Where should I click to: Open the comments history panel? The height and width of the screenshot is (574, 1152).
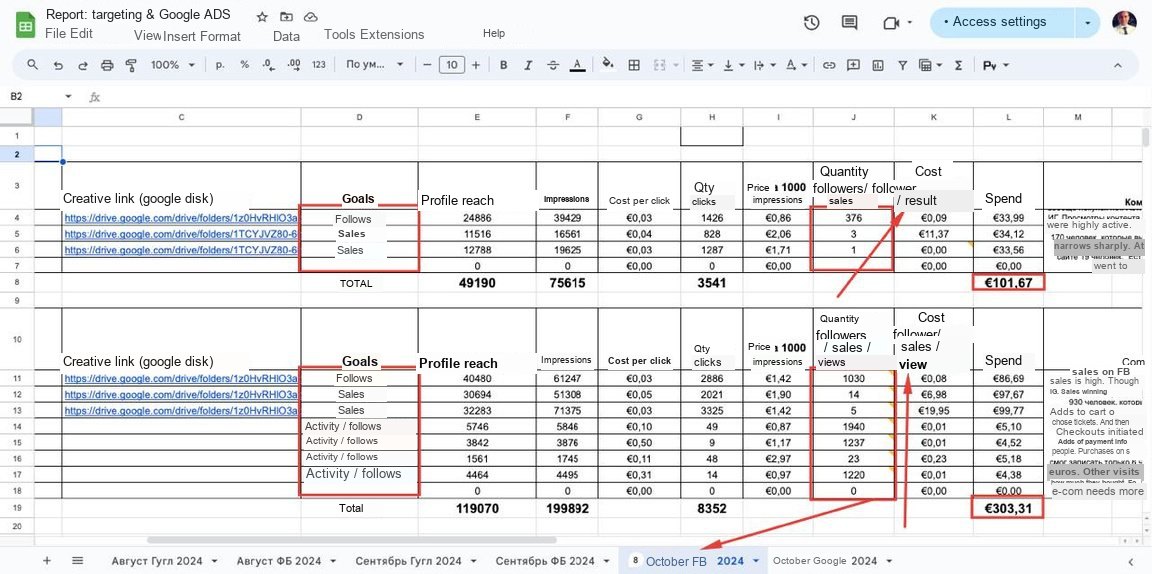849,23
